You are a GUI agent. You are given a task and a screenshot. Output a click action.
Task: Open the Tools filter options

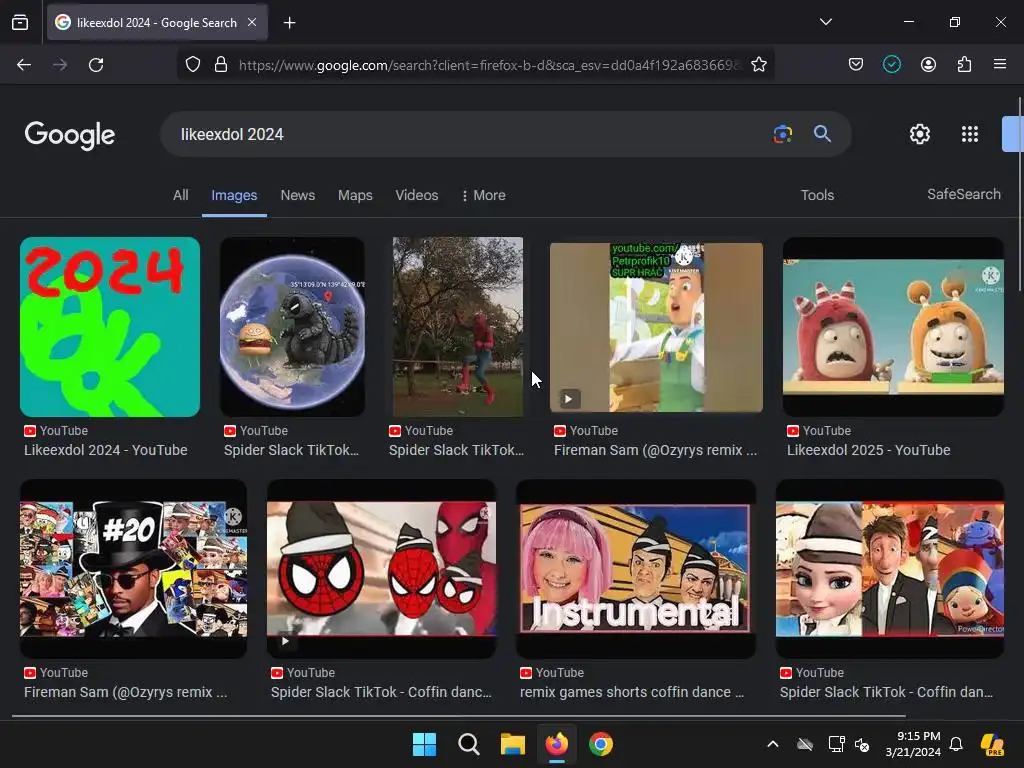pos(817,195)
